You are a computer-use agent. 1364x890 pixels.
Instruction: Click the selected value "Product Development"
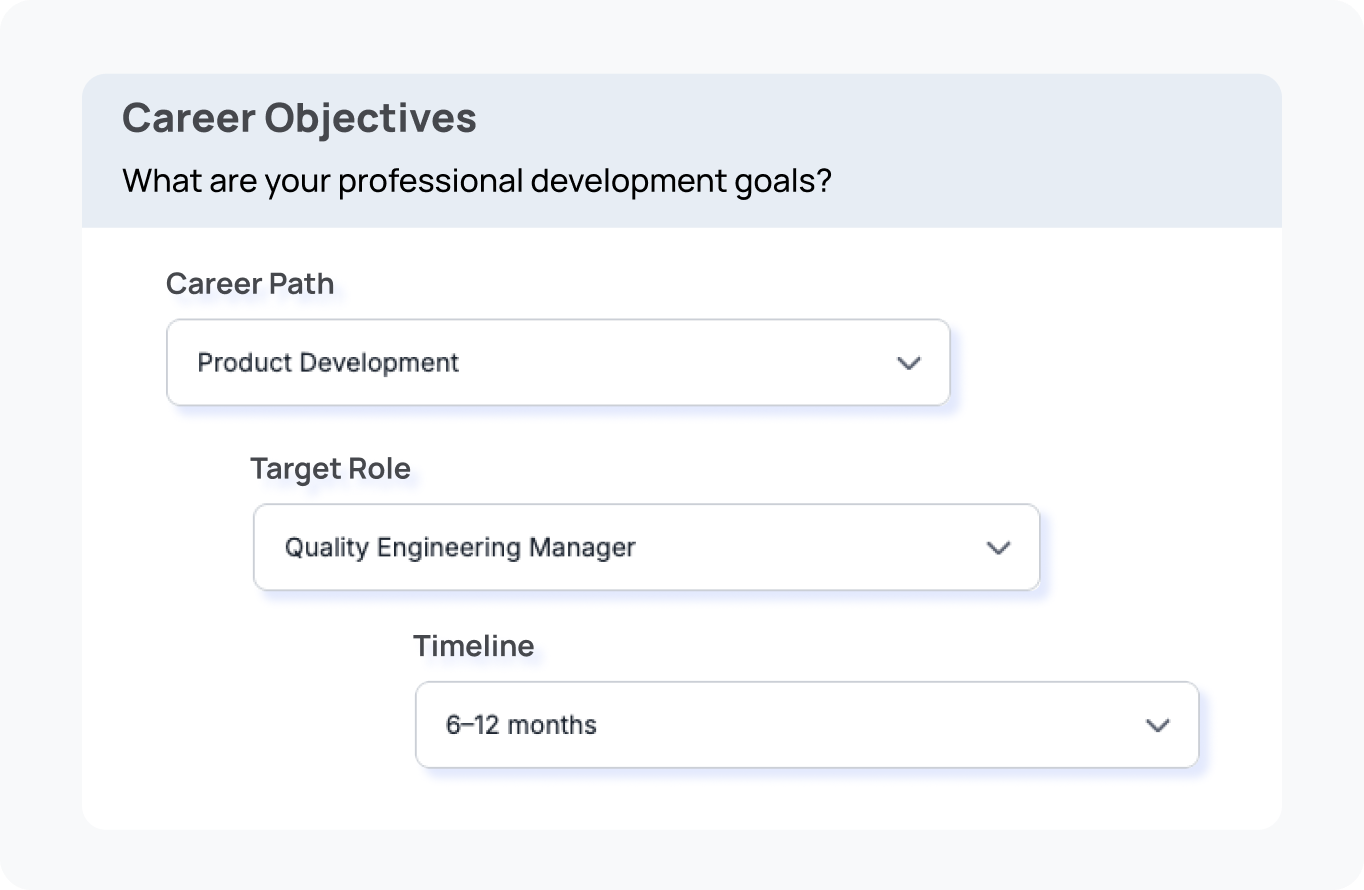[328, 363]
